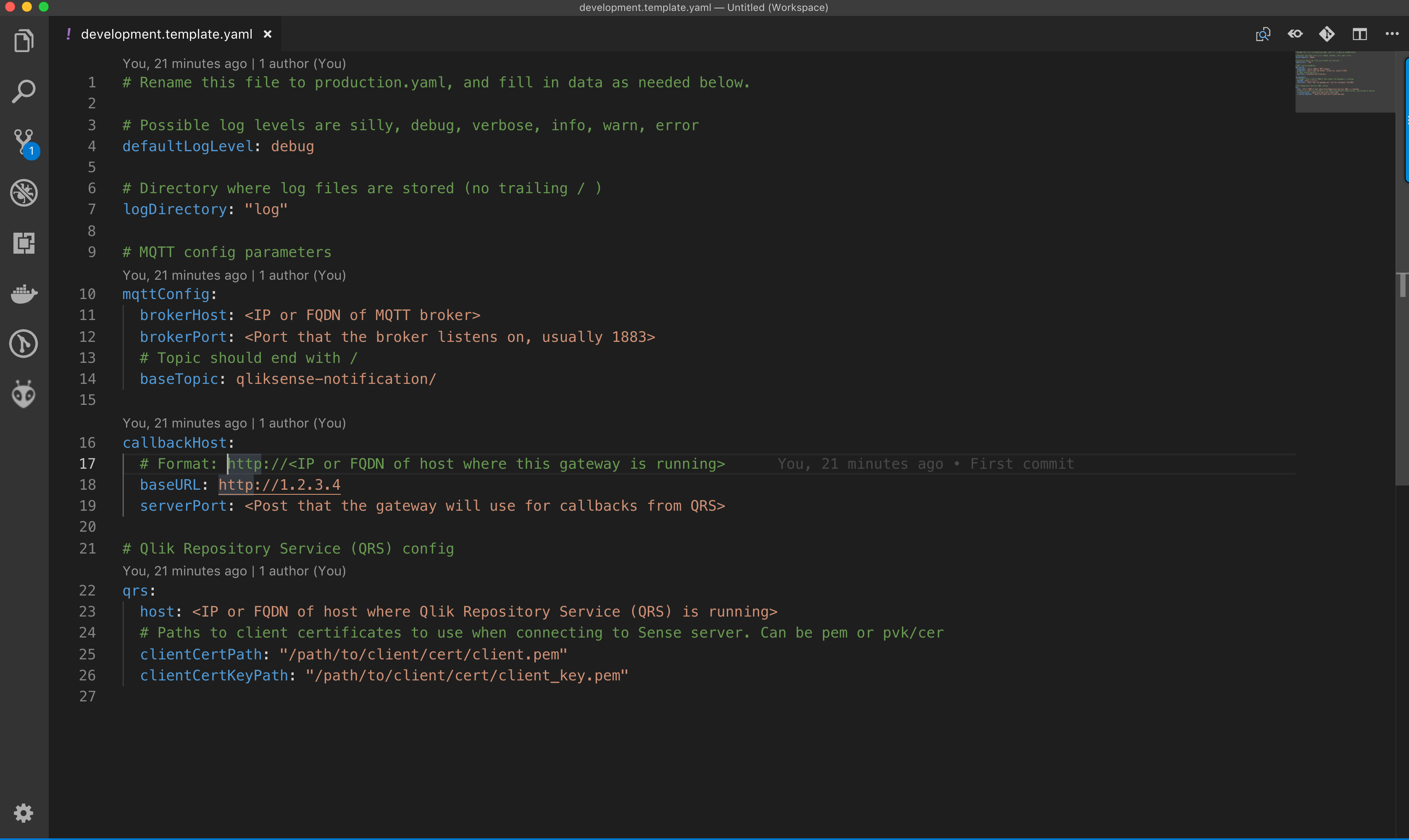Open the Explorer view in the activity bar
The width and height of the screenshot is (1409, 840).
click(24, 41)
